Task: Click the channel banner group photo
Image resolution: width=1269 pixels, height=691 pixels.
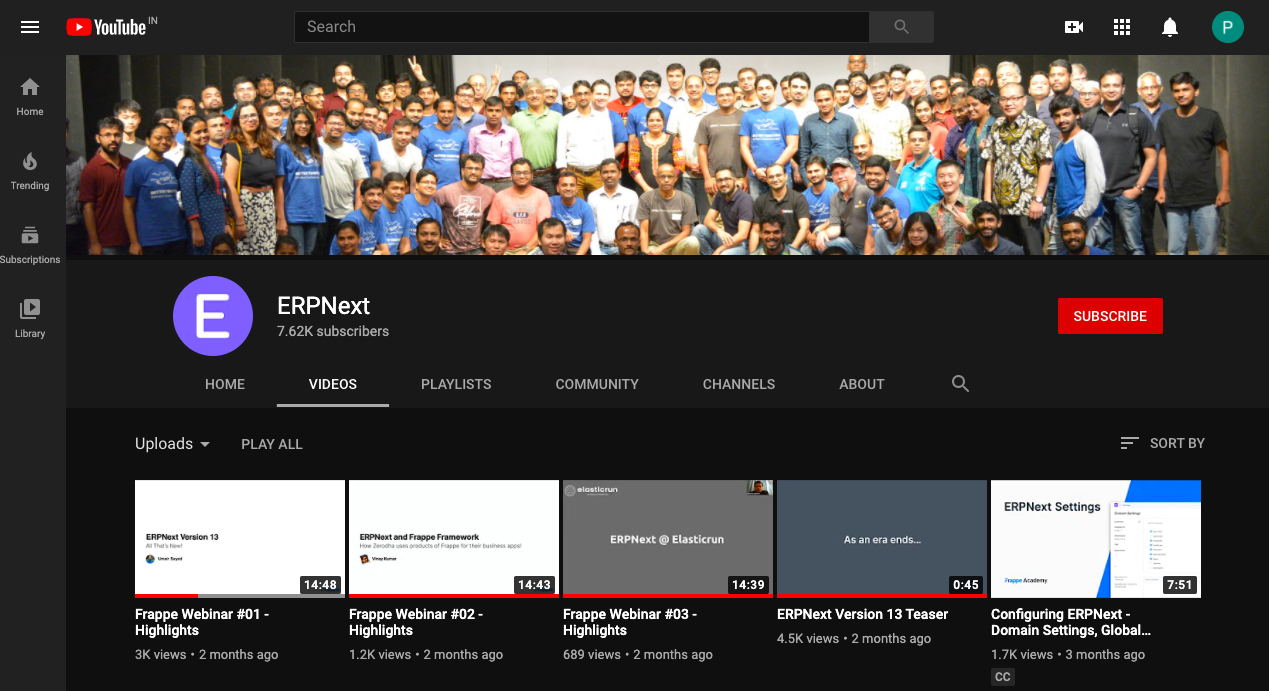Action: (667, 155)
